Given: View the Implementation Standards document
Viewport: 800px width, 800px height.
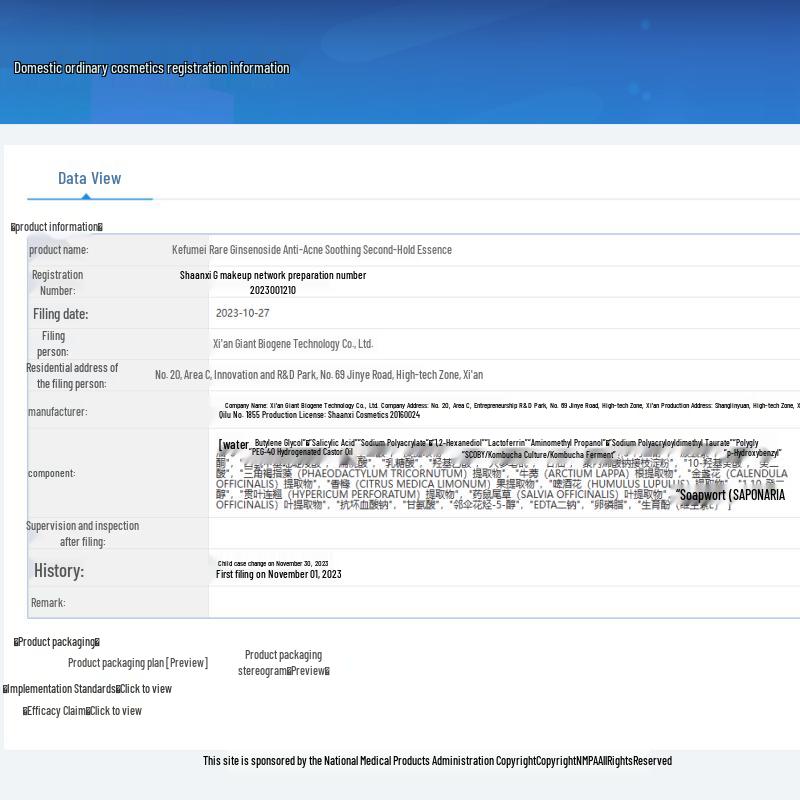Looking at the screenshot, I should coord(144,689).
